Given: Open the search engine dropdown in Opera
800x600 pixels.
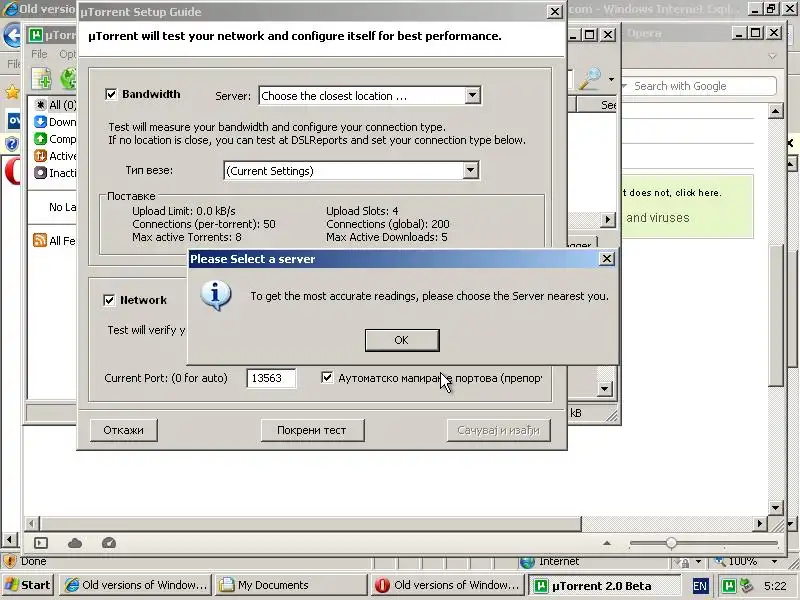Looking at the screenshot, I should point(624,86).
